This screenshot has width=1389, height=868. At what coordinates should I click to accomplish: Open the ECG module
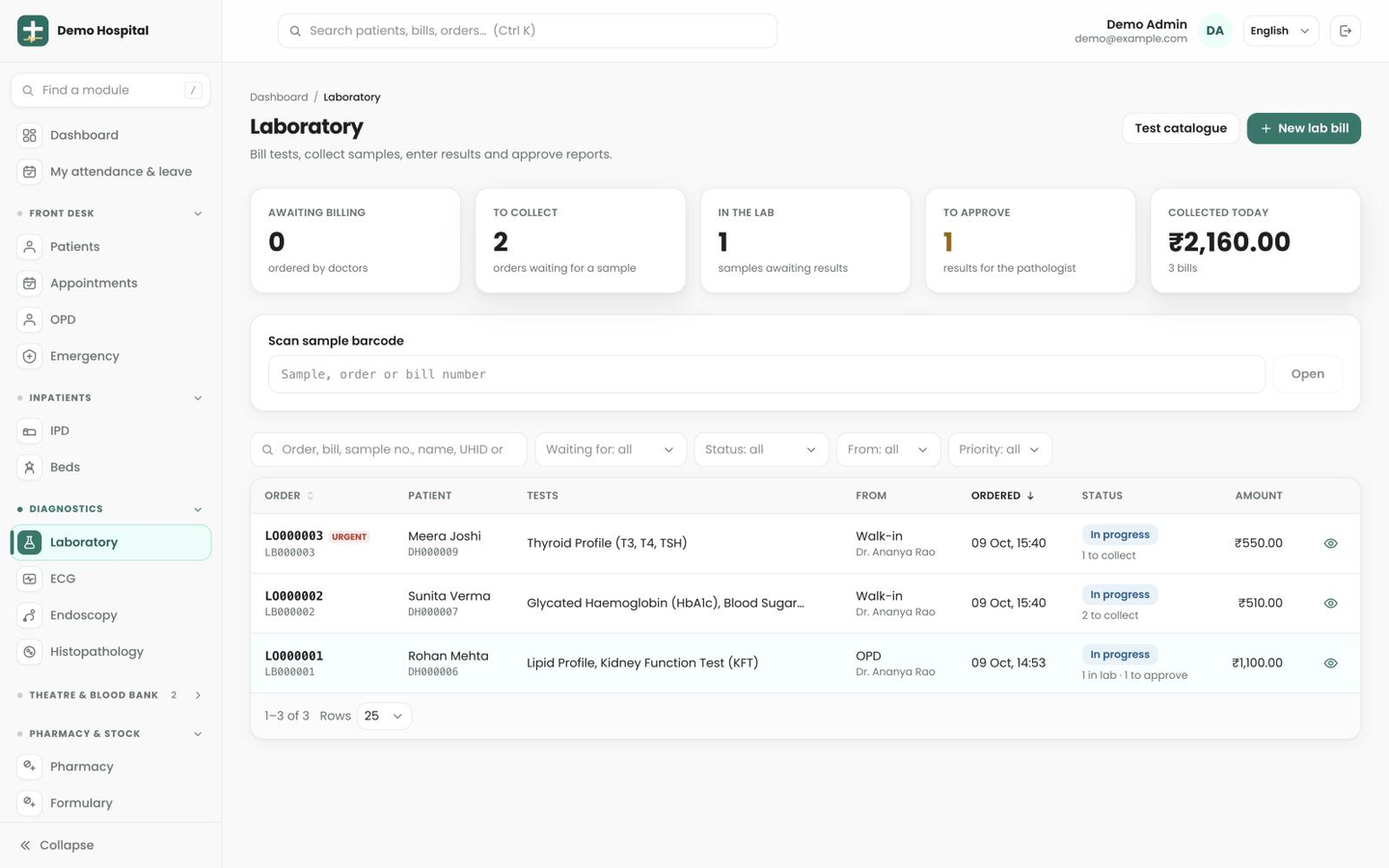111,579
